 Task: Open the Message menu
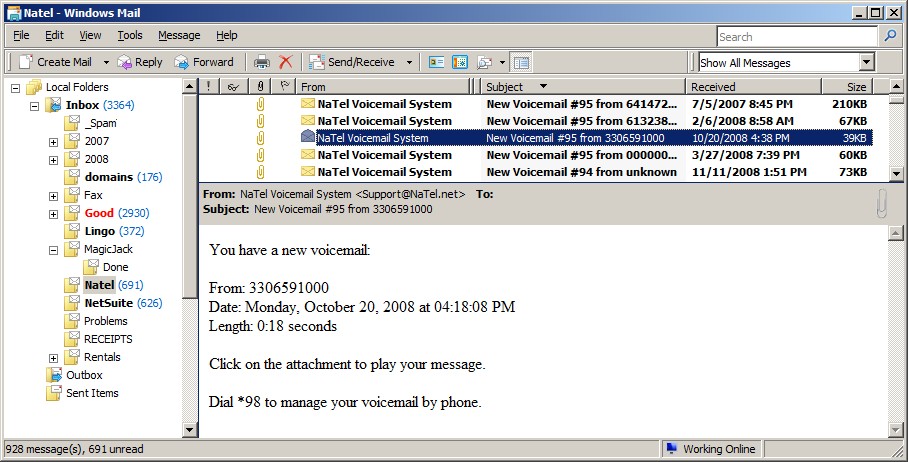(x=179, y=35)
